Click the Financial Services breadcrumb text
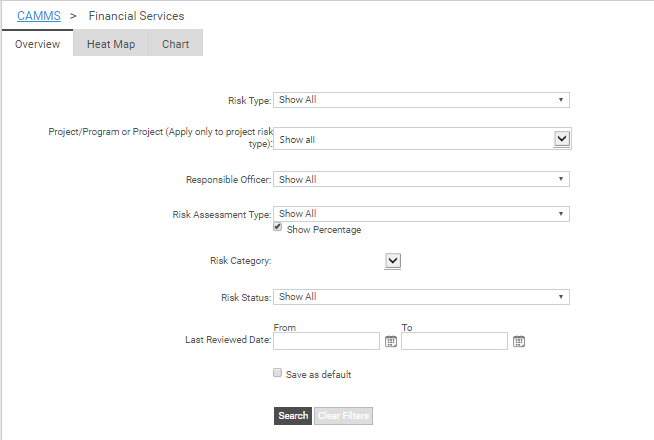The image size is (654, 440). tap(136, 16)
